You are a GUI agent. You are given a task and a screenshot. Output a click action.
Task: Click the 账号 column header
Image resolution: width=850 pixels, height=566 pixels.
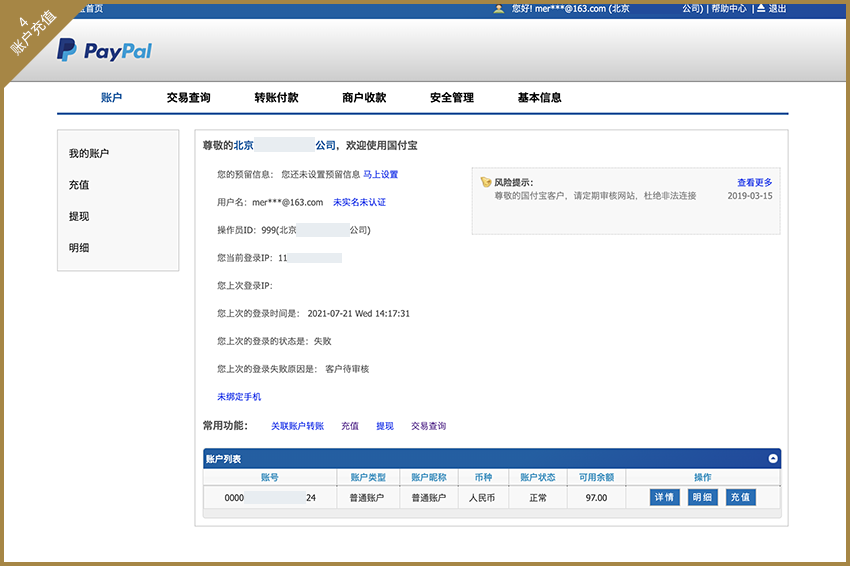[269, 477]
